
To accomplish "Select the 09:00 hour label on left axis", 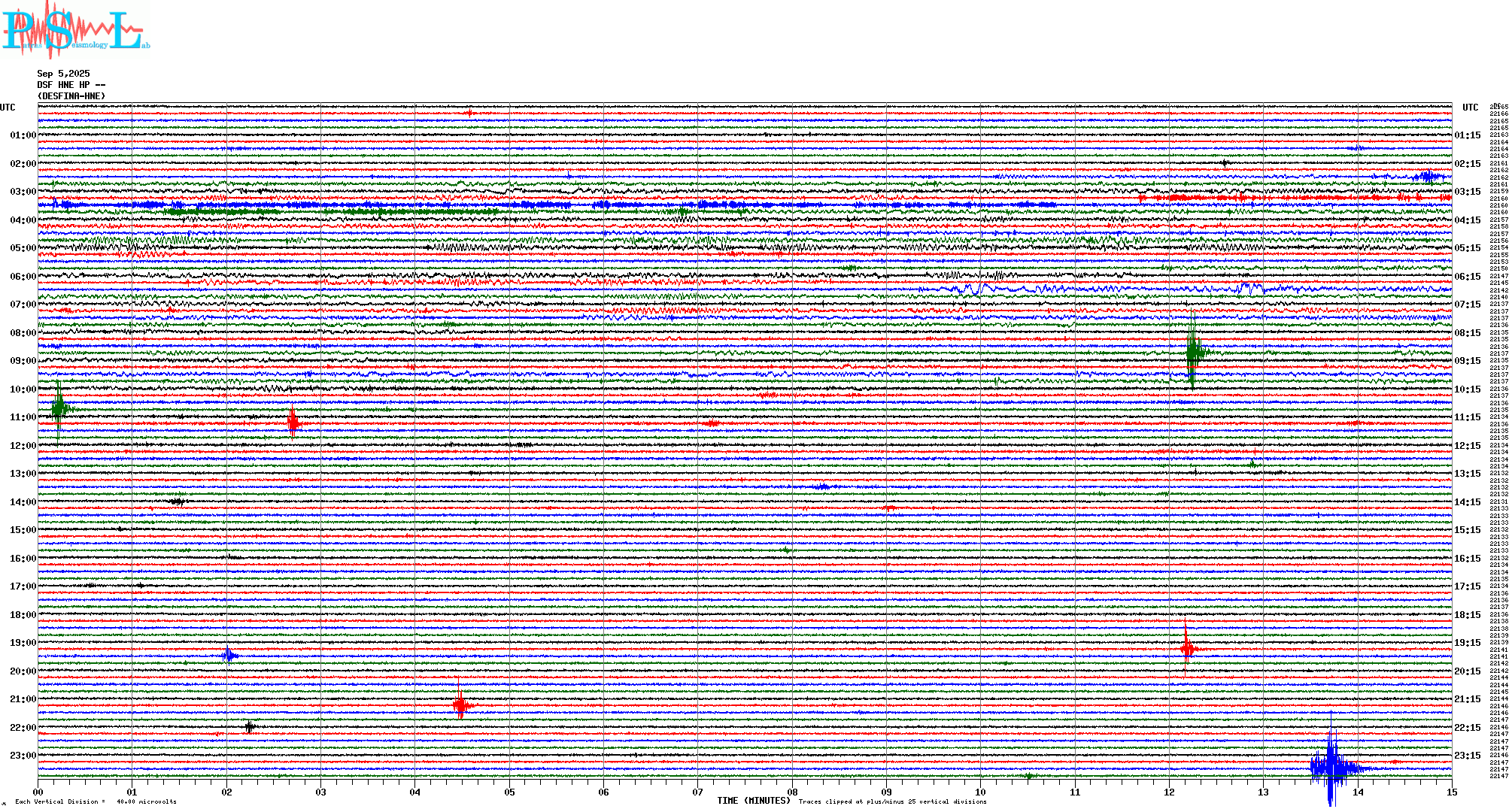I will click(x=23, y=361).
